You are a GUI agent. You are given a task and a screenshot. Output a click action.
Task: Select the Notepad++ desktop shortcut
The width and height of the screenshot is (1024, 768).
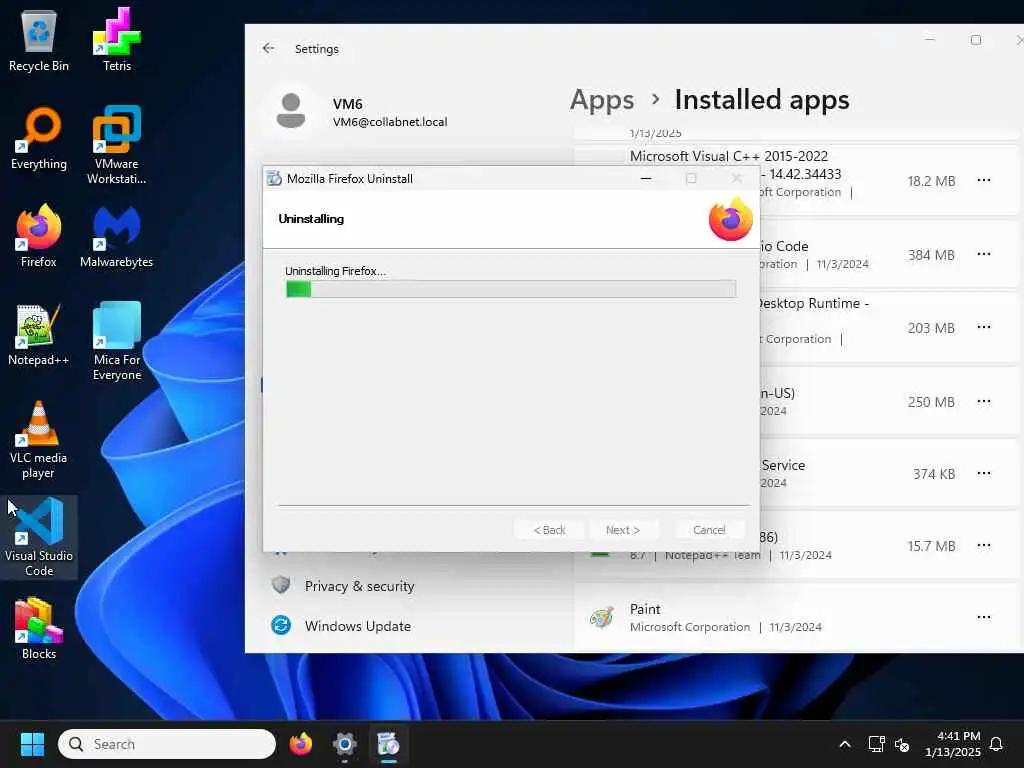39,334
